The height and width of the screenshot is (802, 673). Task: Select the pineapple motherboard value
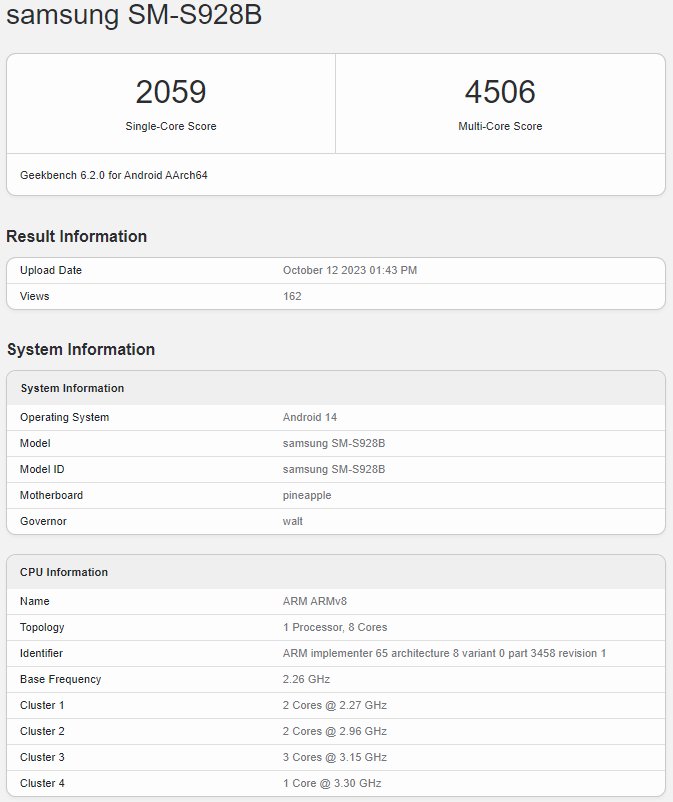click(x=307, y=496)
